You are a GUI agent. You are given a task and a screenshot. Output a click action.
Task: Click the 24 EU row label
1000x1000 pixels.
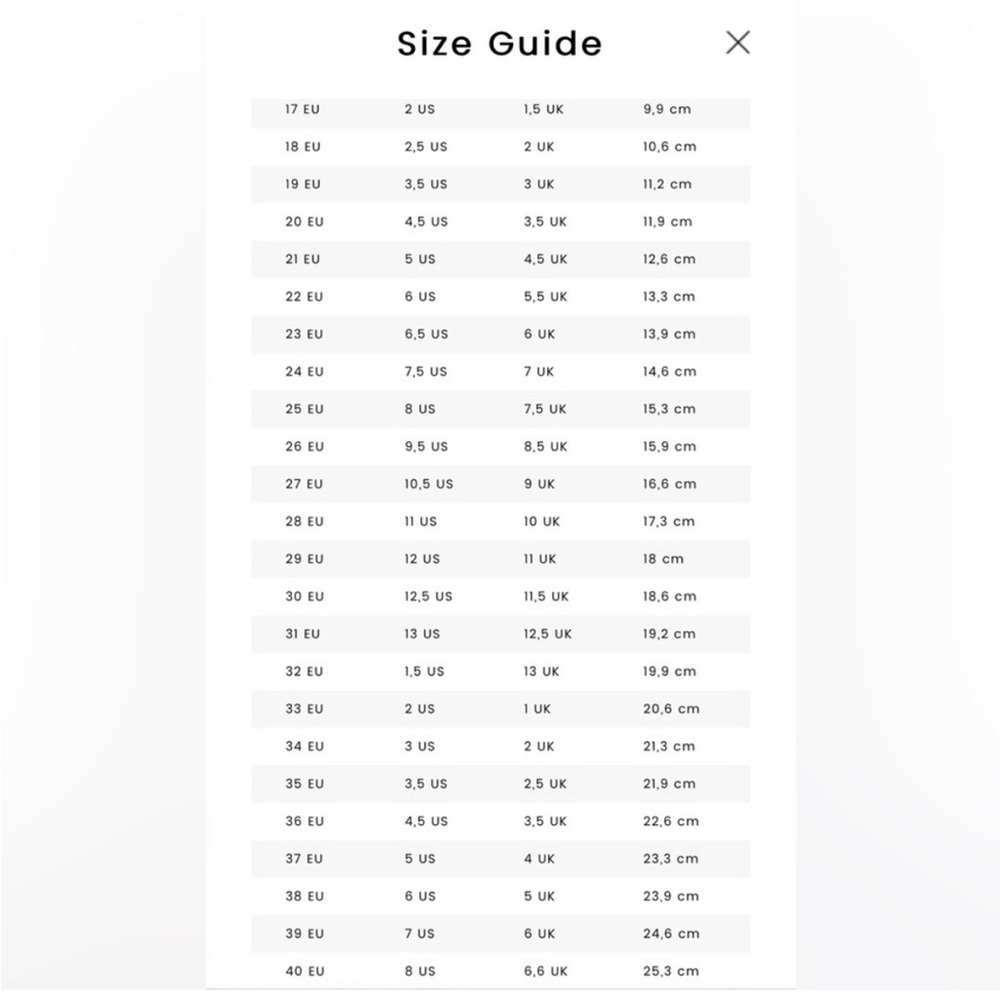click(x=304, y=372)
